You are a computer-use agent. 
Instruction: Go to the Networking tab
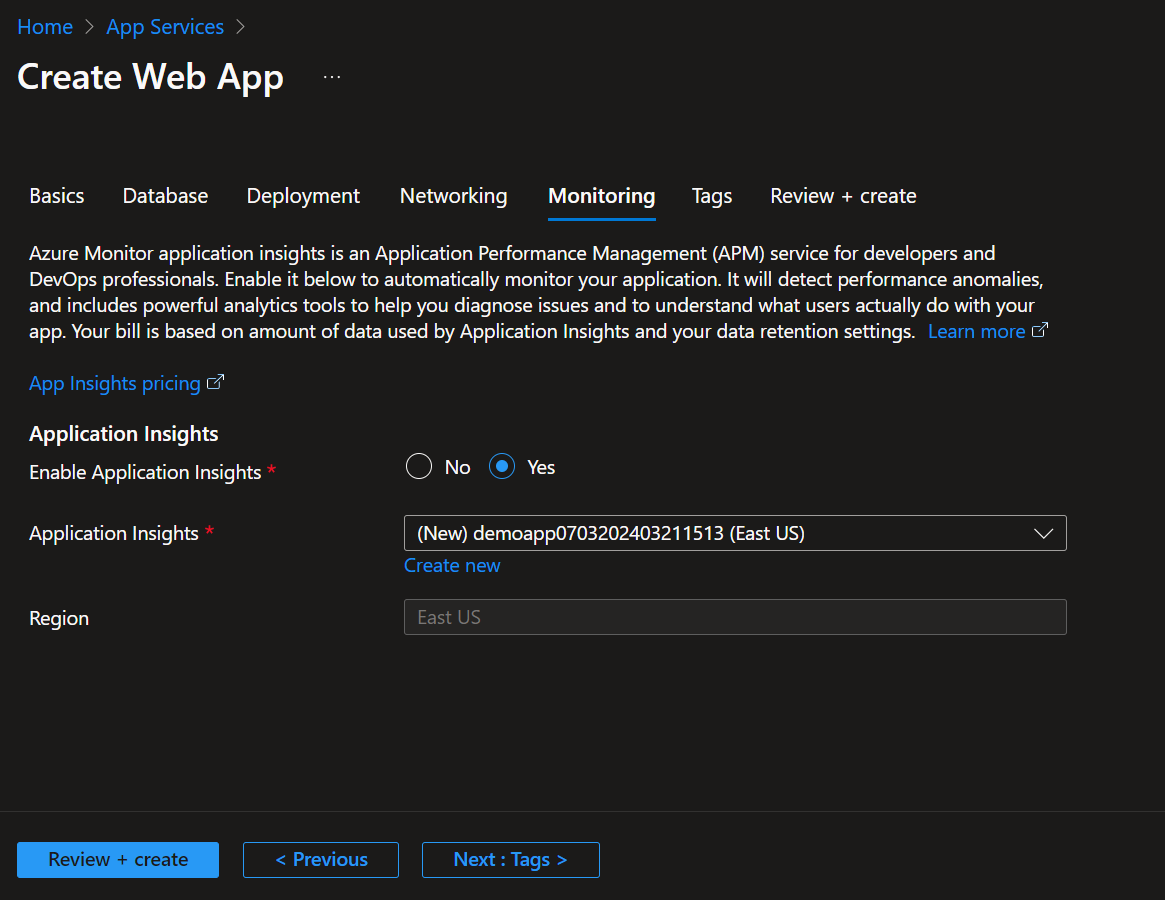[453, 196]
